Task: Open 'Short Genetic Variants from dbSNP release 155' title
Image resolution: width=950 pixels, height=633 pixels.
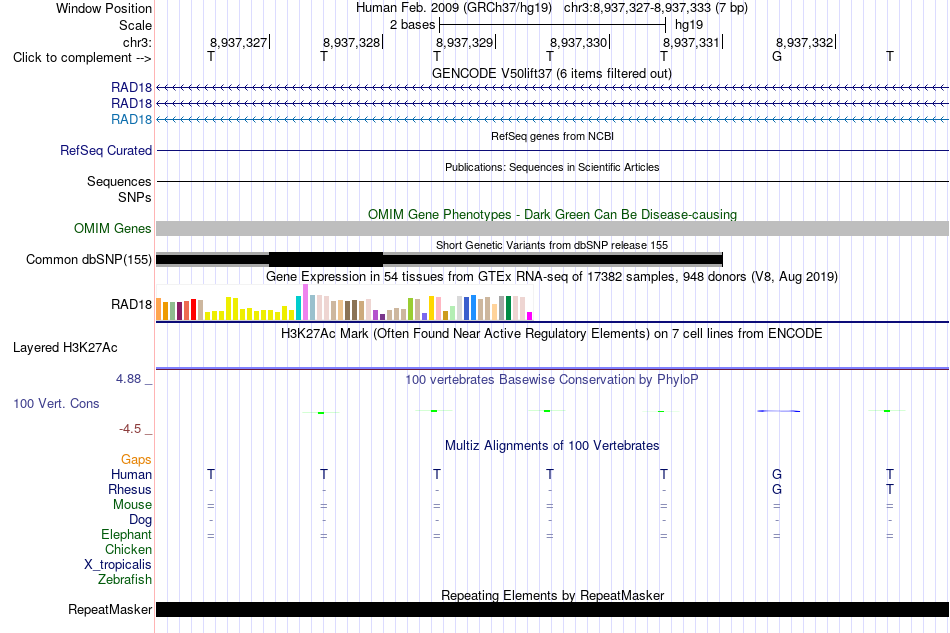Action: click(x=552, y=245)
